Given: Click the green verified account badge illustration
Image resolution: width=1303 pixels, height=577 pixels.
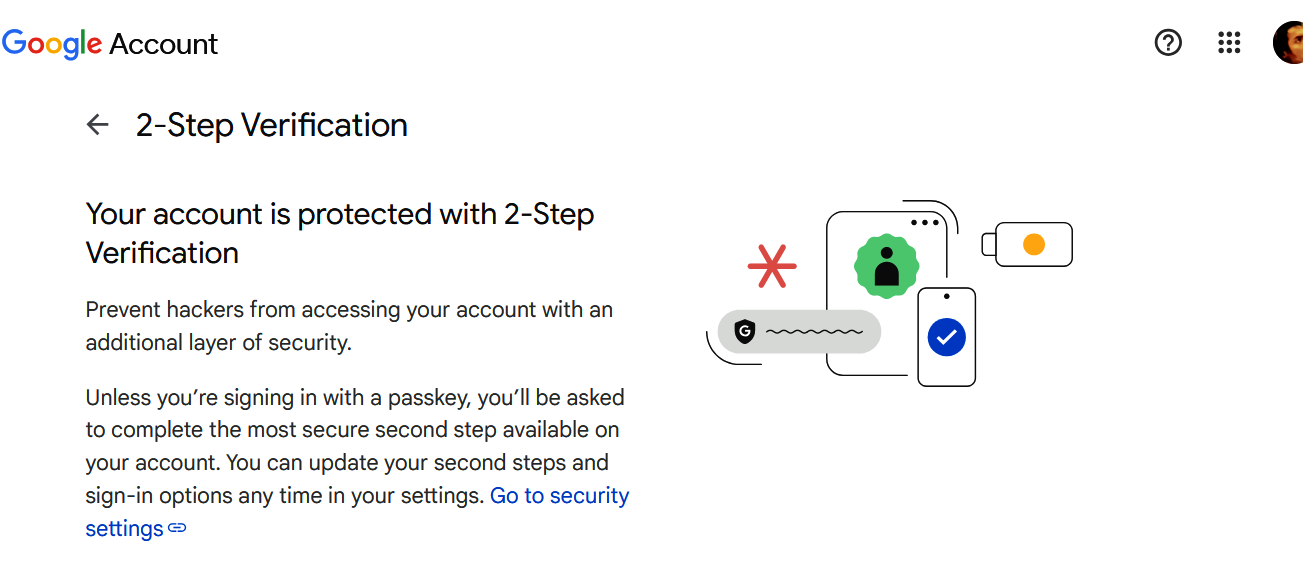Looking at the screenshot, I should (889, 265).
